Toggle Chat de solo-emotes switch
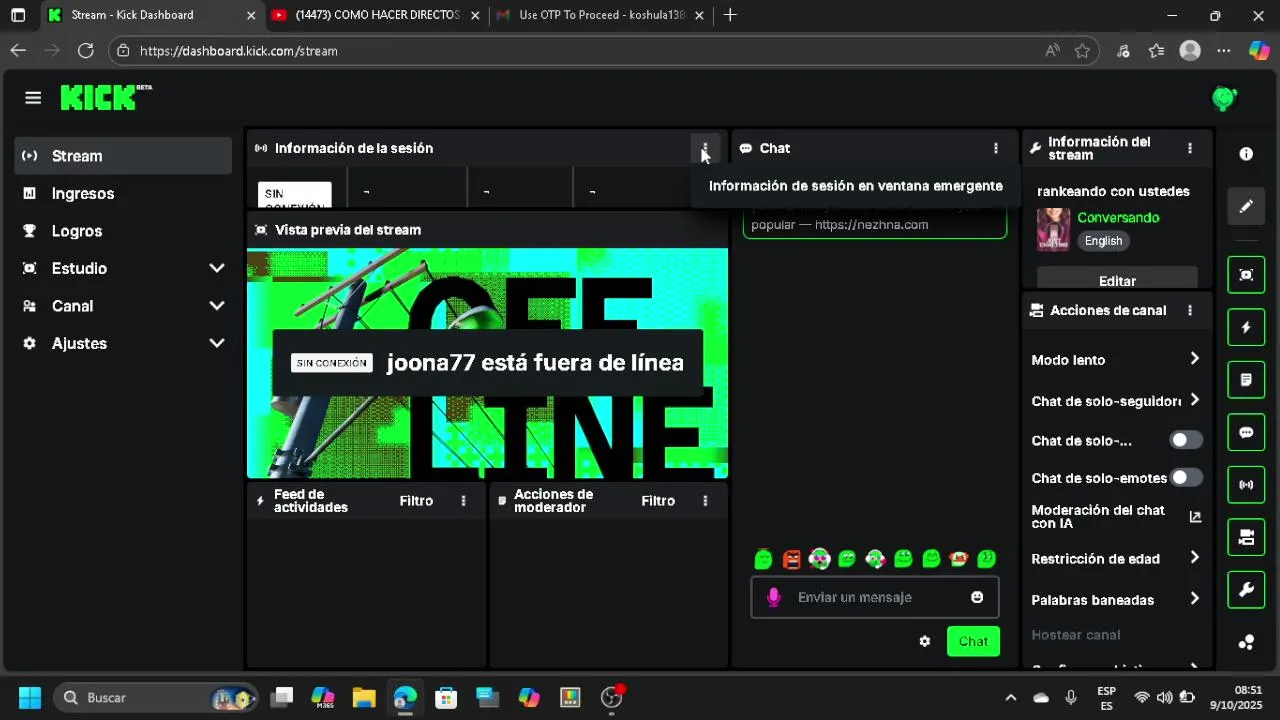The height and width of the screenshot is (720, 1280). (1186, 478)
